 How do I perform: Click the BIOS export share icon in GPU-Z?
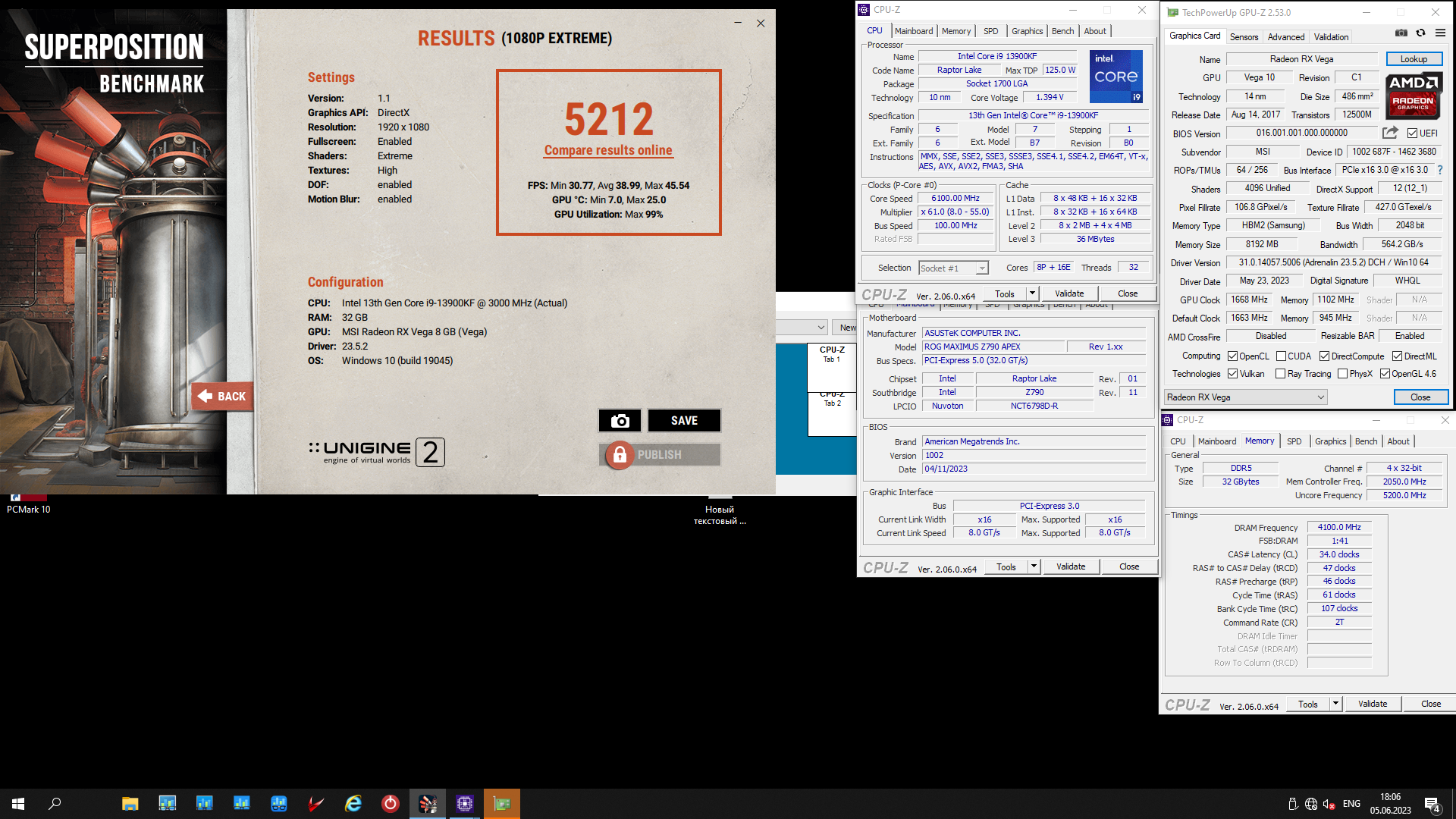click(1390, 133)
